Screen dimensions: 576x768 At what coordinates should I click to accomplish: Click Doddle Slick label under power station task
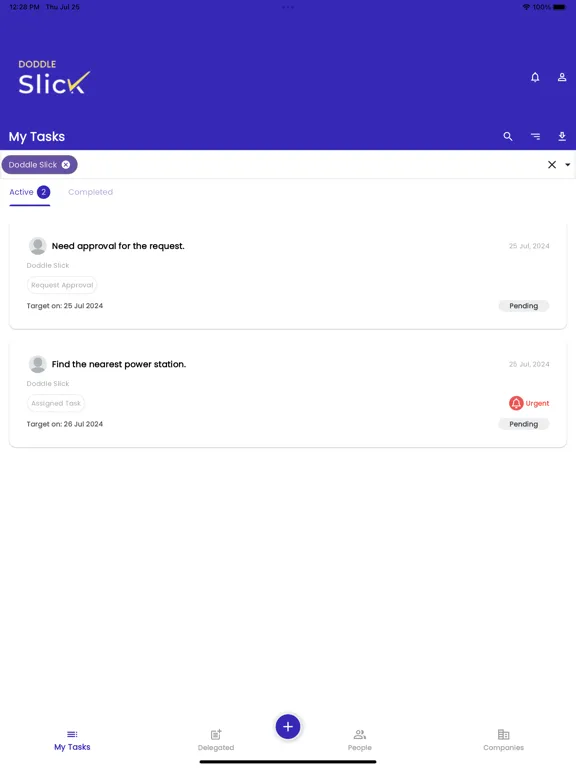[x=48, y=384]
